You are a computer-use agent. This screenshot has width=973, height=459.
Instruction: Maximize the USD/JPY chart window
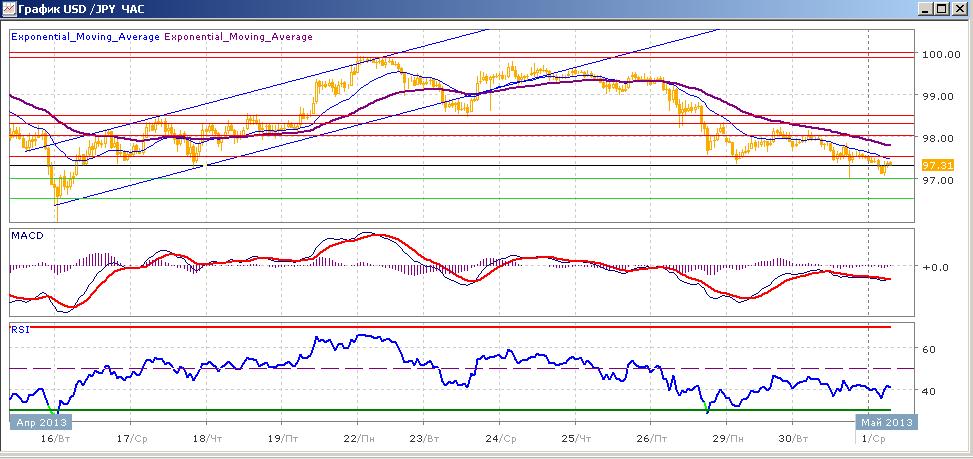pos(942,9)
